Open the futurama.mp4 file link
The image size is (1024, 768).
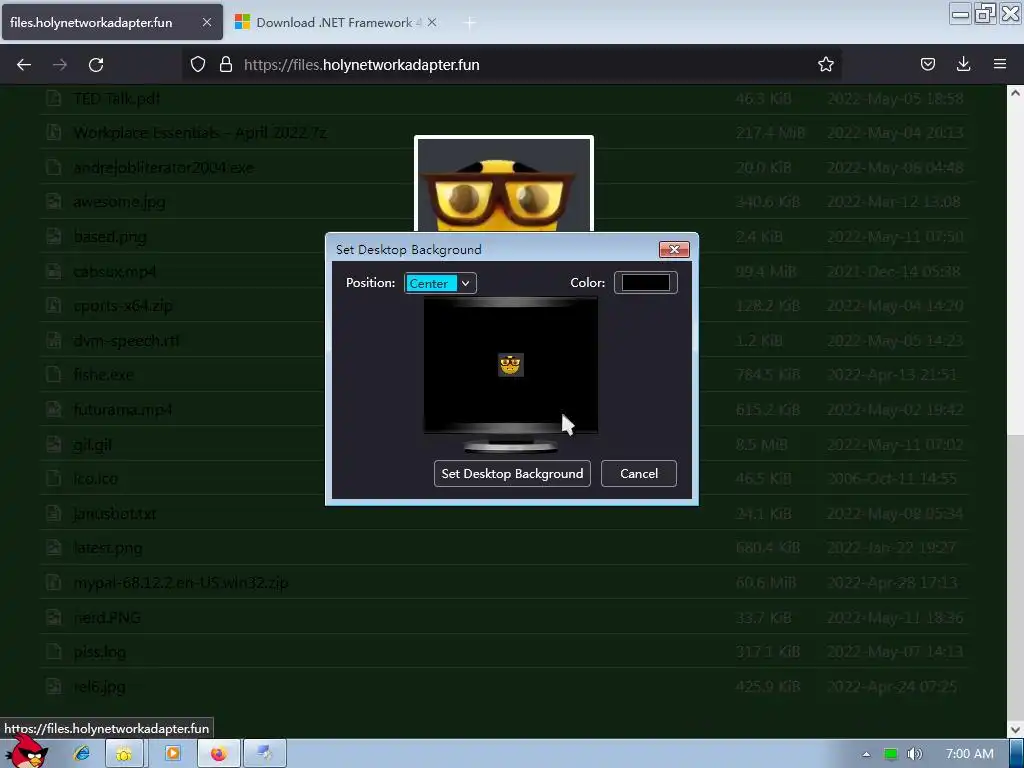[x=123, y=409]
